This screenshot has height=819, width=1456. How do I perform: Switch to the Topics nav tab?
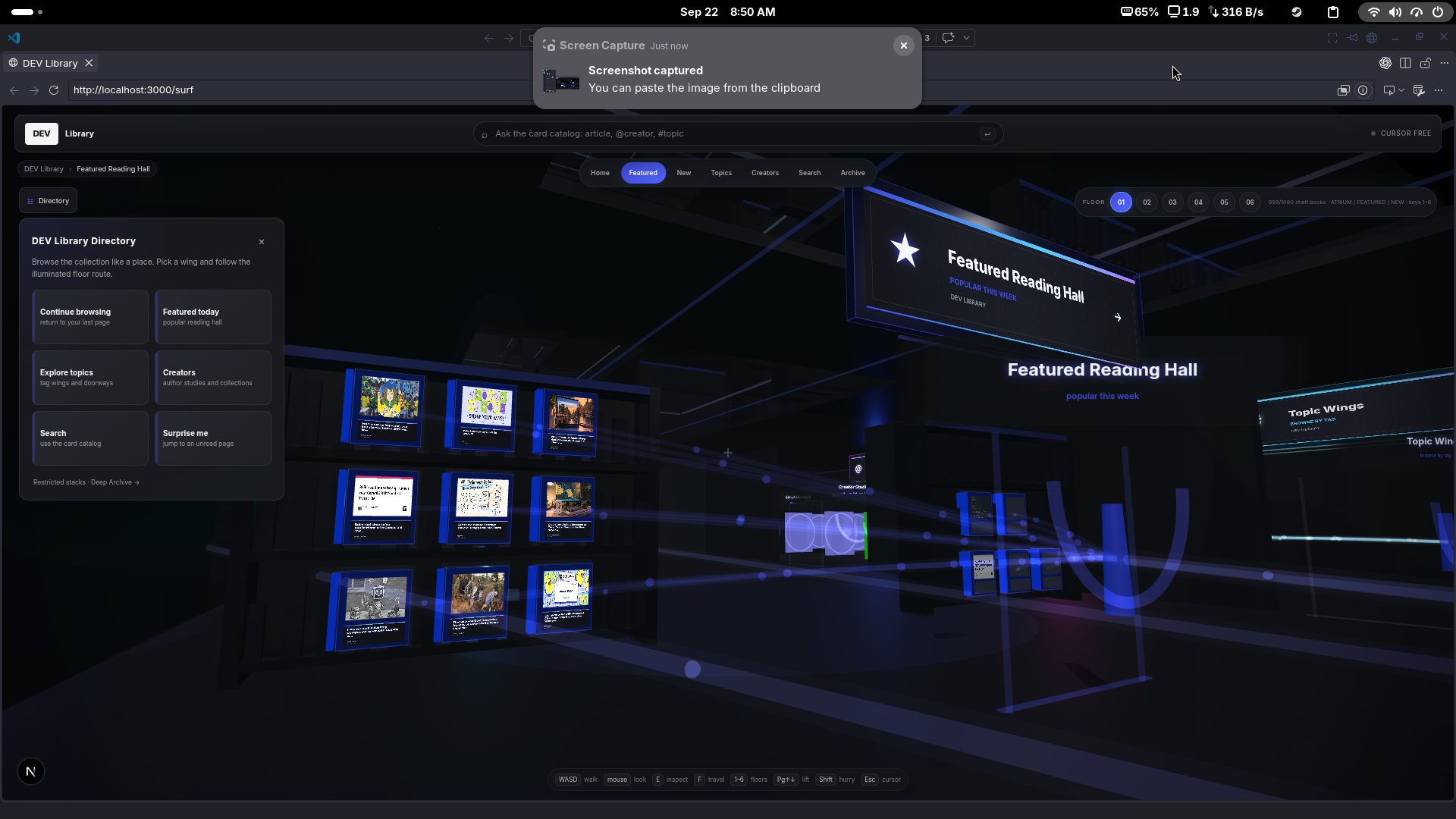click(721, 173)
